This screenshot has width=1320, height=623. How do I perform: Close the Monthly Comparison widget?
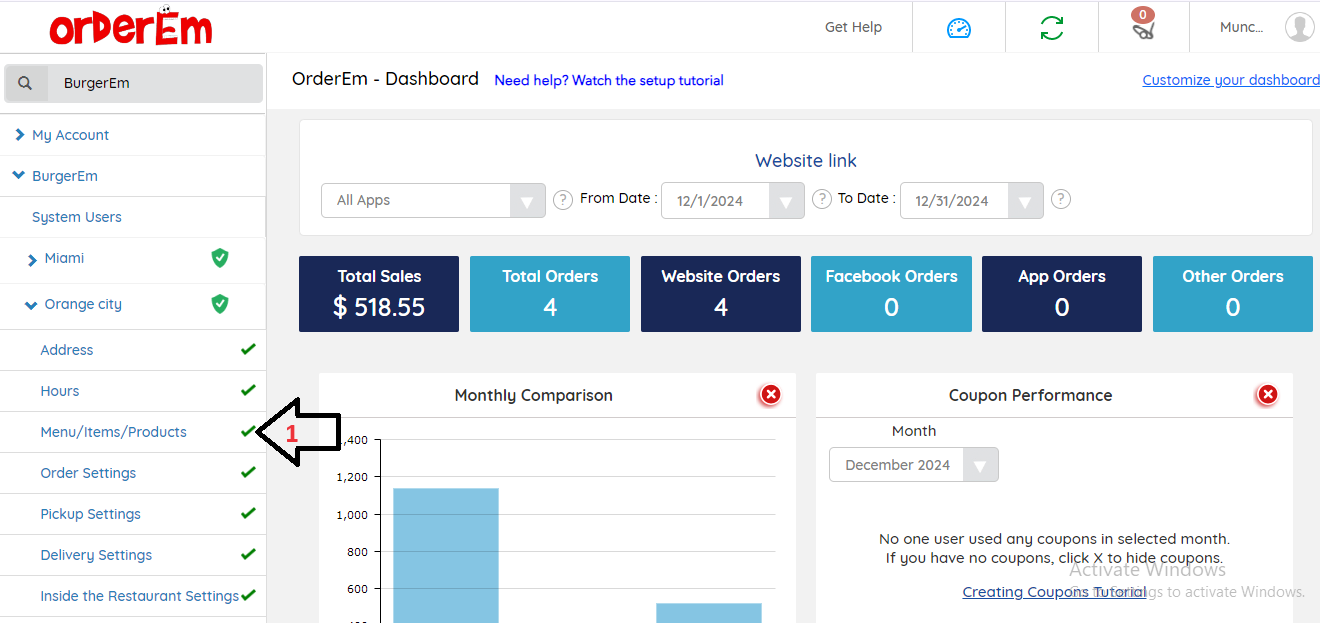(770, 395)
